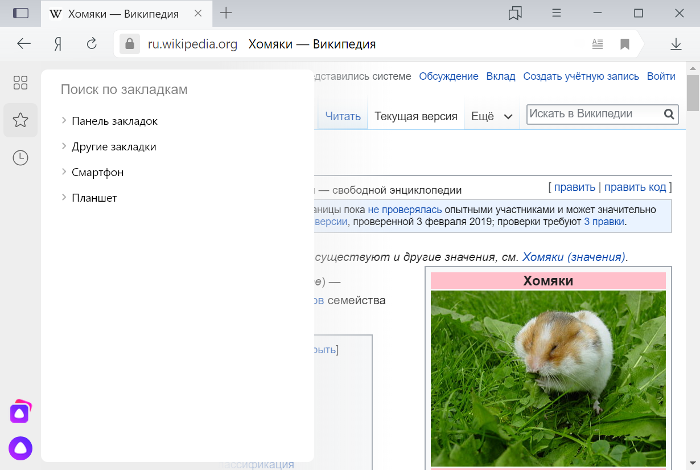Open the browser hamburger menu
This screenshot has width=700, height=470.
(x=556, y=13)
